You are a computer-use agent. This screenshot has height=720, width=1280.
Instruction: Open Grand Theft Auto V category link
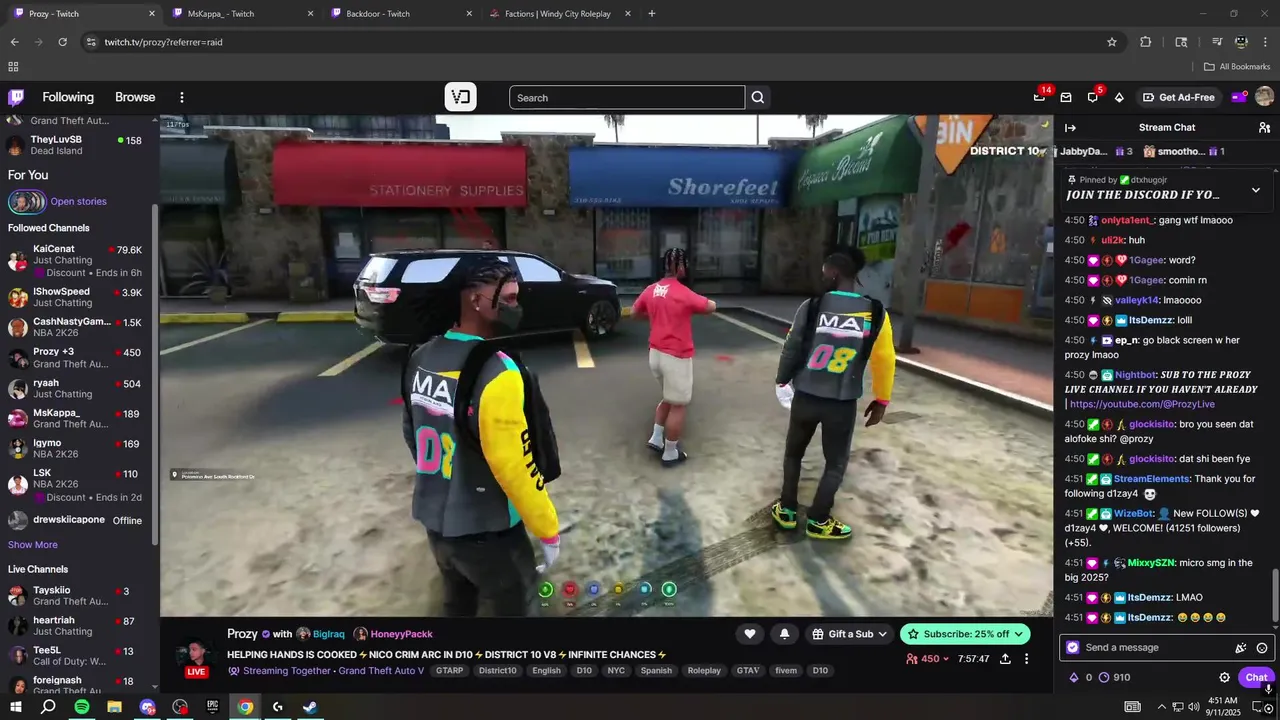pos(382,671)
